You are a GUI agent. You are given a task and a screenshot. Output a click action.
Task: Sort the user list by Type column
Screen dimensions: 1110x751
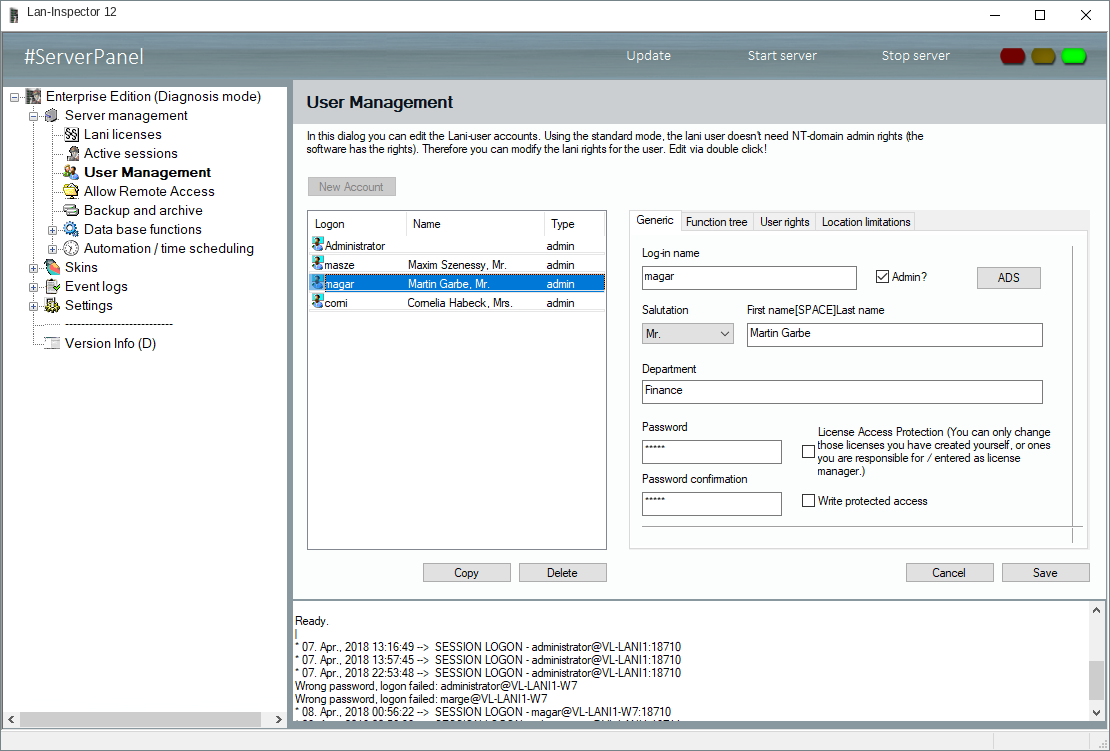tap(574, 224)
